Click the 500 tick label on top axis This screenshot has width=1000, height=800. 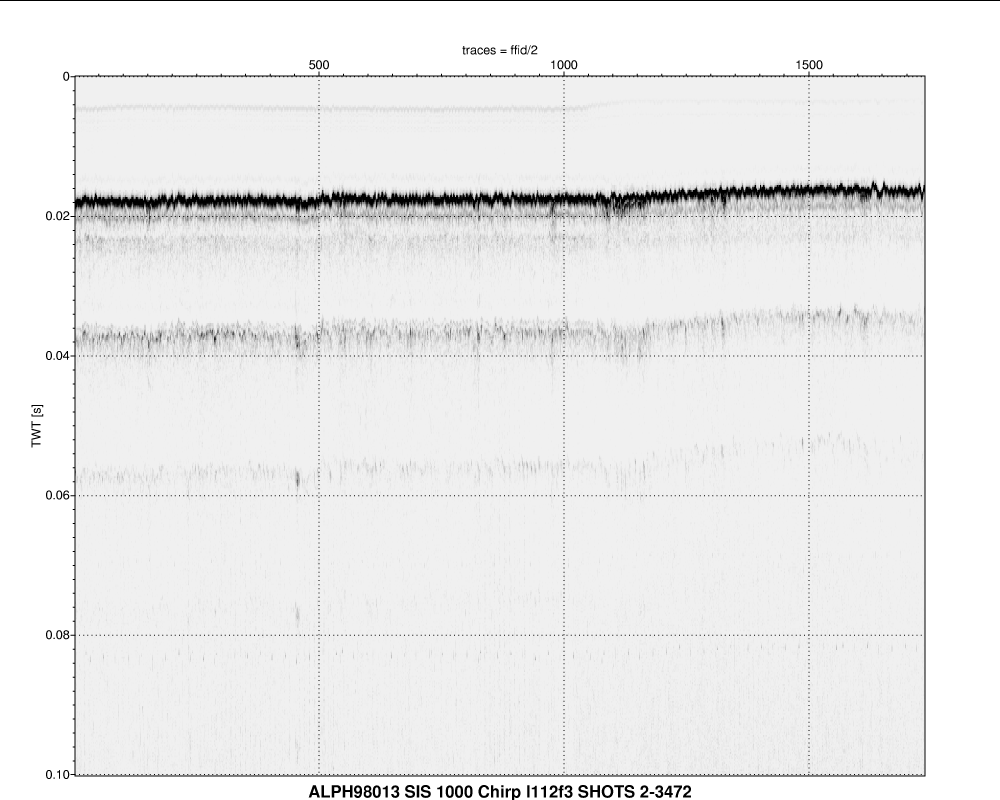coord(319,65)
